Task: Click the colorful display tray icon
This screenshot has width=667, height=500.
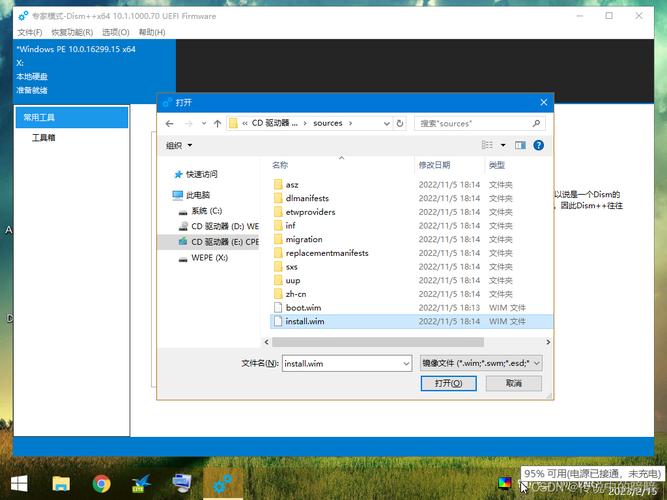Action: [x=505, y=483]
